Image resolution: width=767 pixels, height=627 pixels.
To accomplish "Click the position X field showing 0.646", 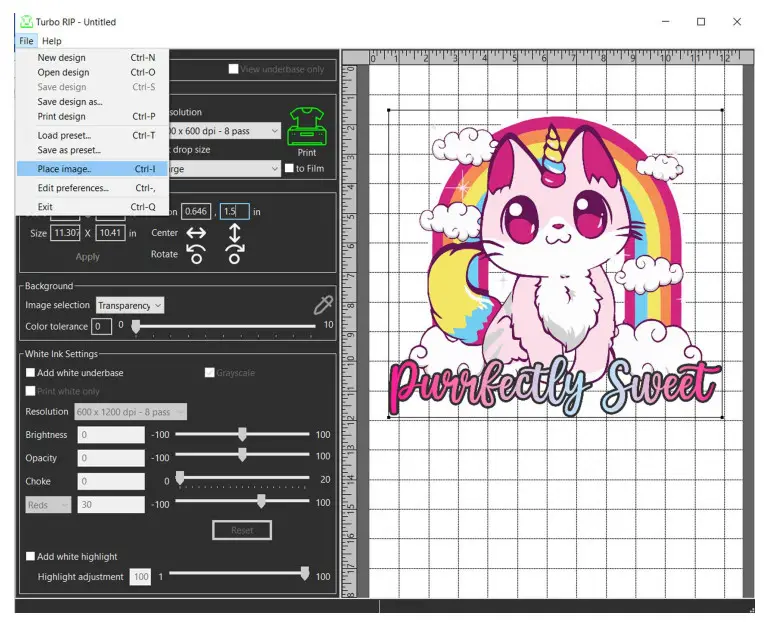I will [x=196, y=211].
